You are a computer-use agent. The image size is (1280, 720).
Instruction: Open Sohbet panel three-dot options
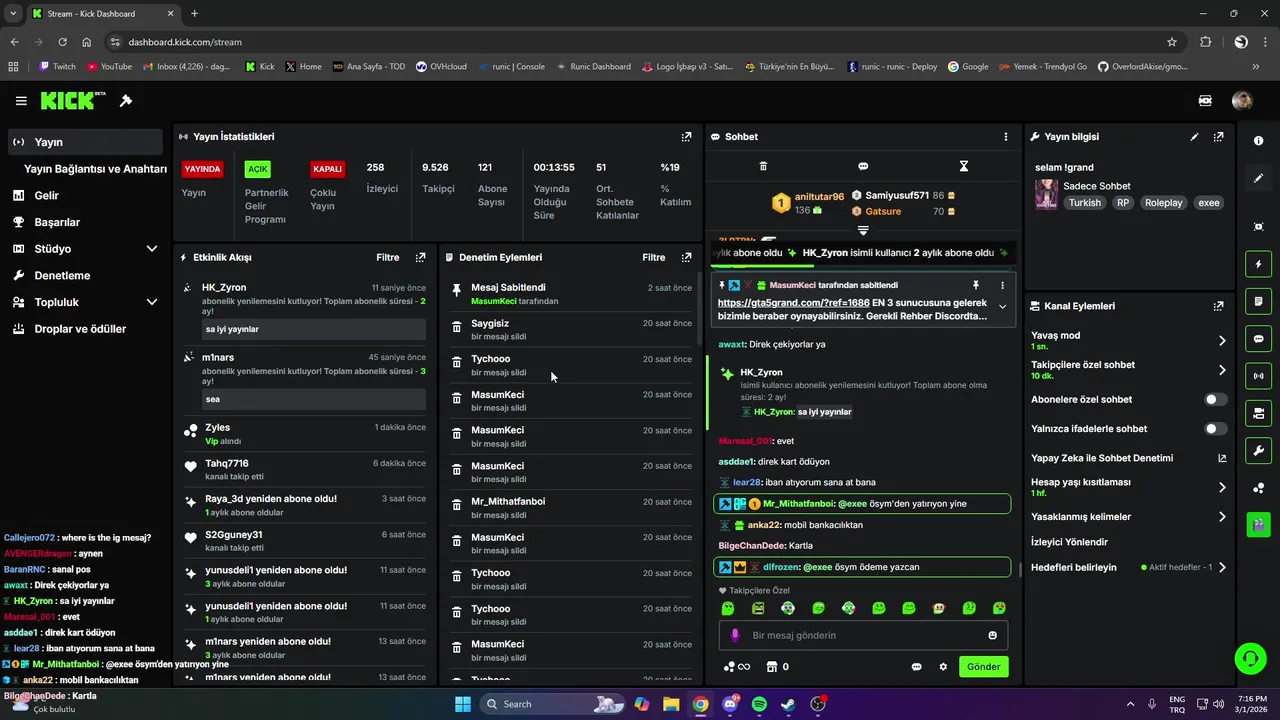click(x=1006, y=137)
